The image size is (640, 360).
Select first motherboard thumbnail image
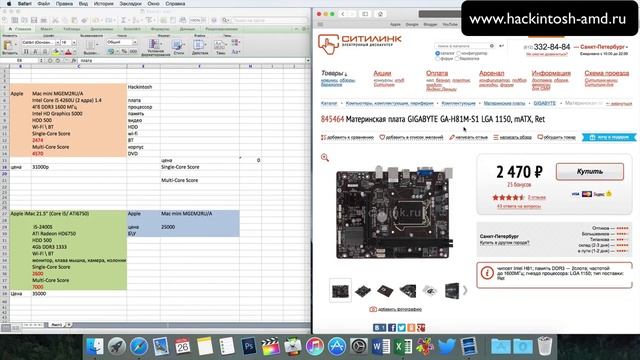click(x=340, y=291)
